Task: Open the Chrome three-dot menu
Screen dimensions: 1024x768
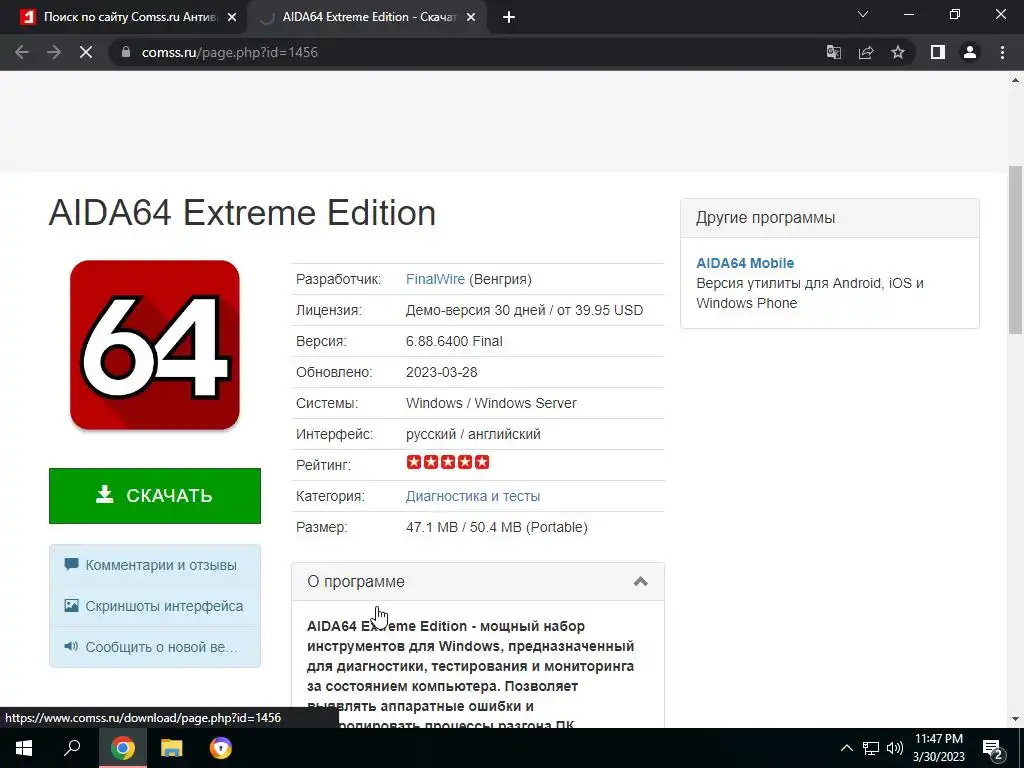Action: (x=1002, y=52)
